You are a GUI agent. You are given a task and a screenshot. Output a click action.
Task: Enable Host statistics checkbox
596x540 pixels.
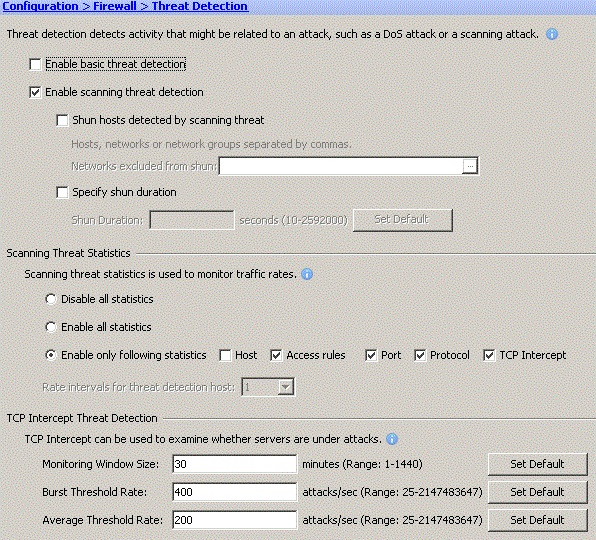pyautogui.click(x=225, y=356)
